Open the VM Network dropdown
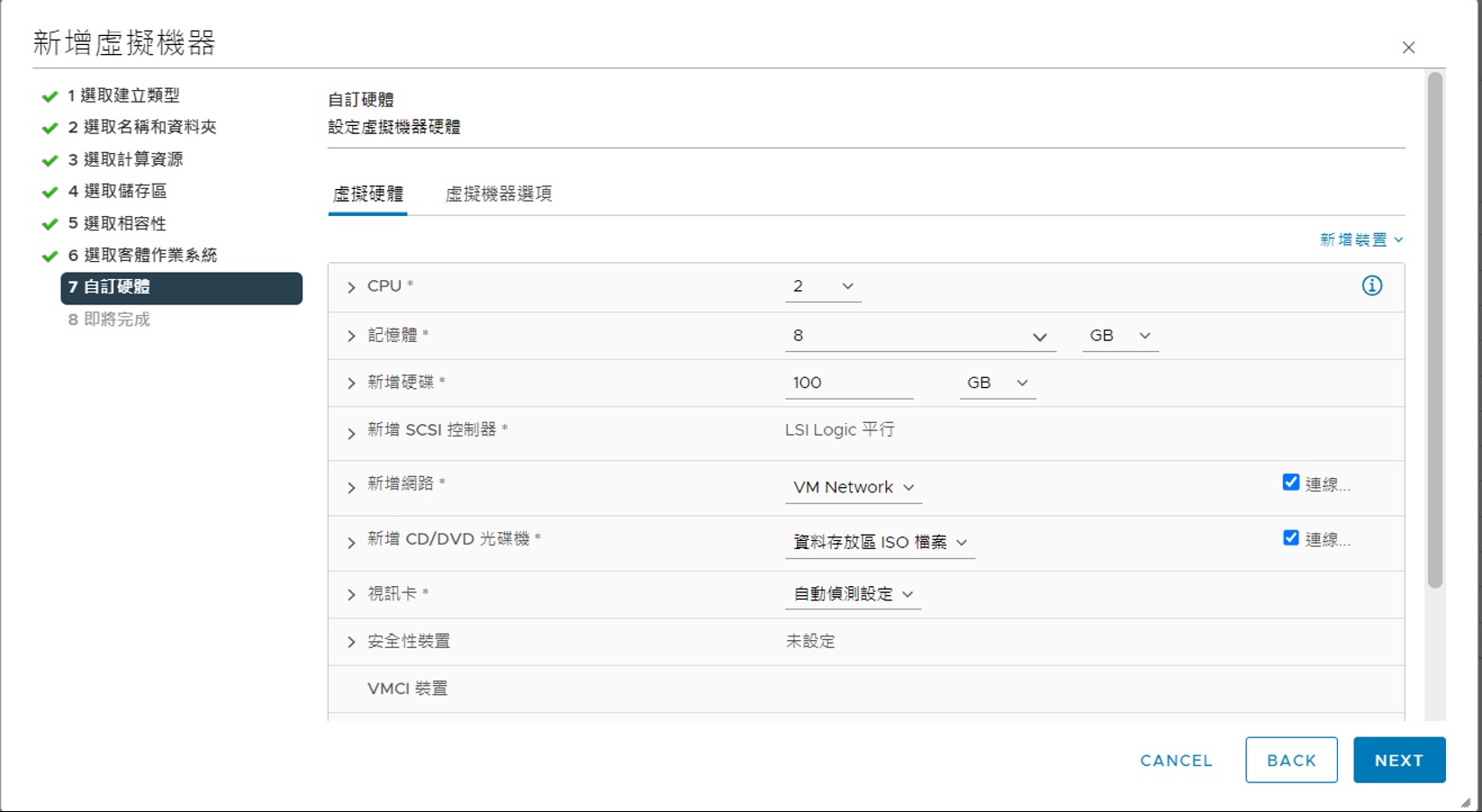 coord(853,487)
